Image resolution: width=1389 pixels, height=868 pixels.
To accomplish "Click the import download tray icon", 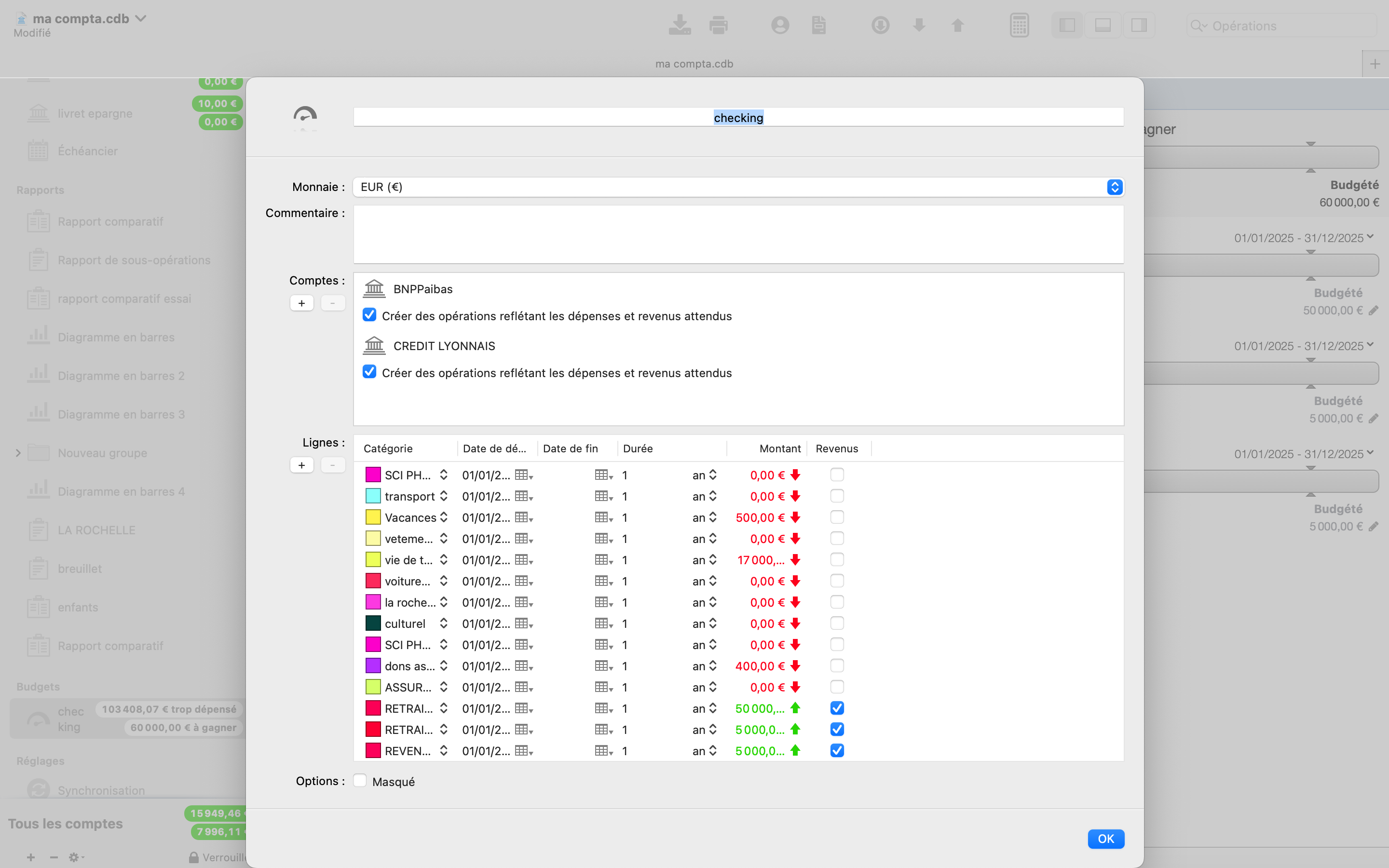I will 680,25.
